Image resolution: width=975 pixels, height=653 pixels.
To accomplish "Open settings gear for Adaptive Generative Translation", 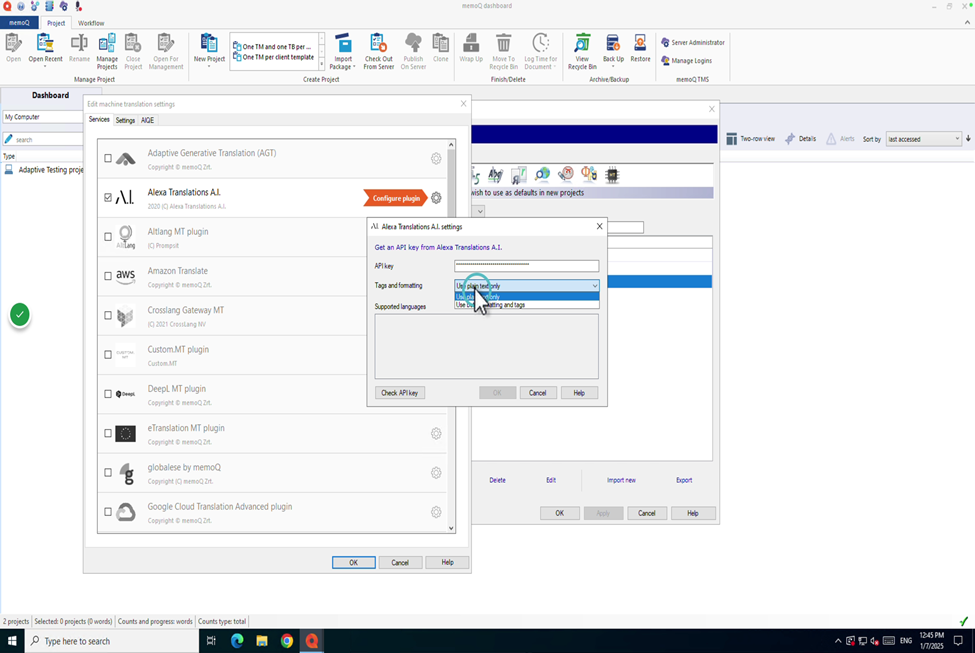I will (436, 159).
